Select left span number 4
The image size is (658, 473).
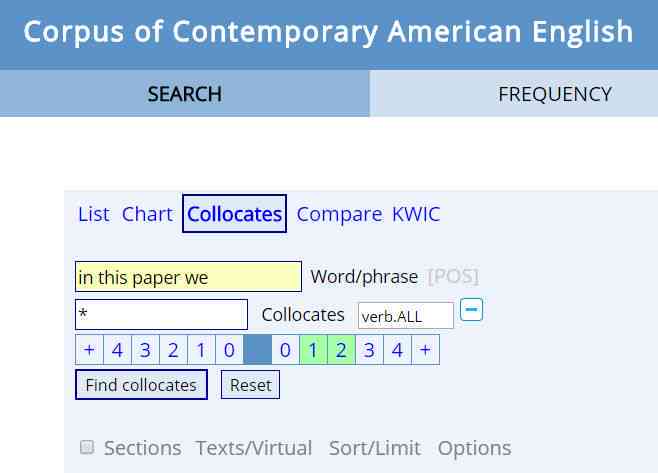click(118, 350)
